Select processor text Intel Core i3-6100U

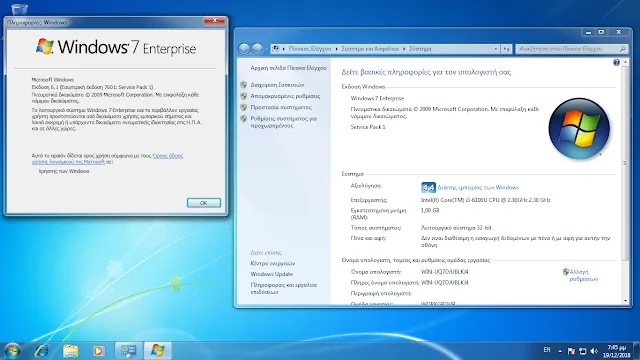(485, 200)
